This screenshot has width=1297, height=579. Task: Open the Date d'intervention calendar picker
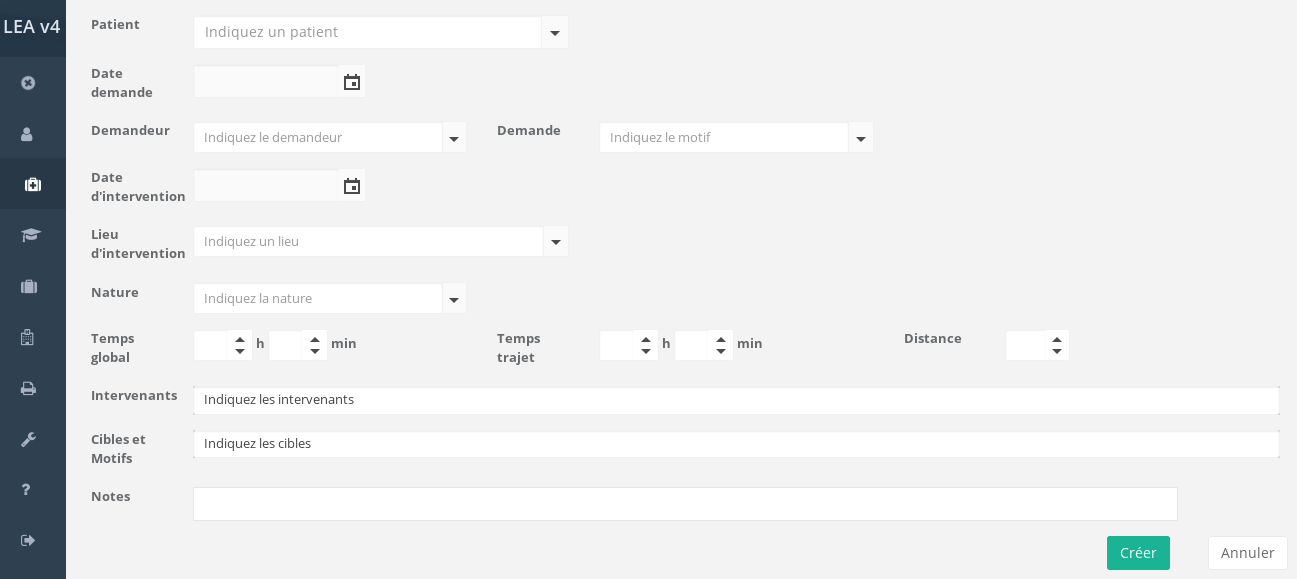[x=352, y=187]
